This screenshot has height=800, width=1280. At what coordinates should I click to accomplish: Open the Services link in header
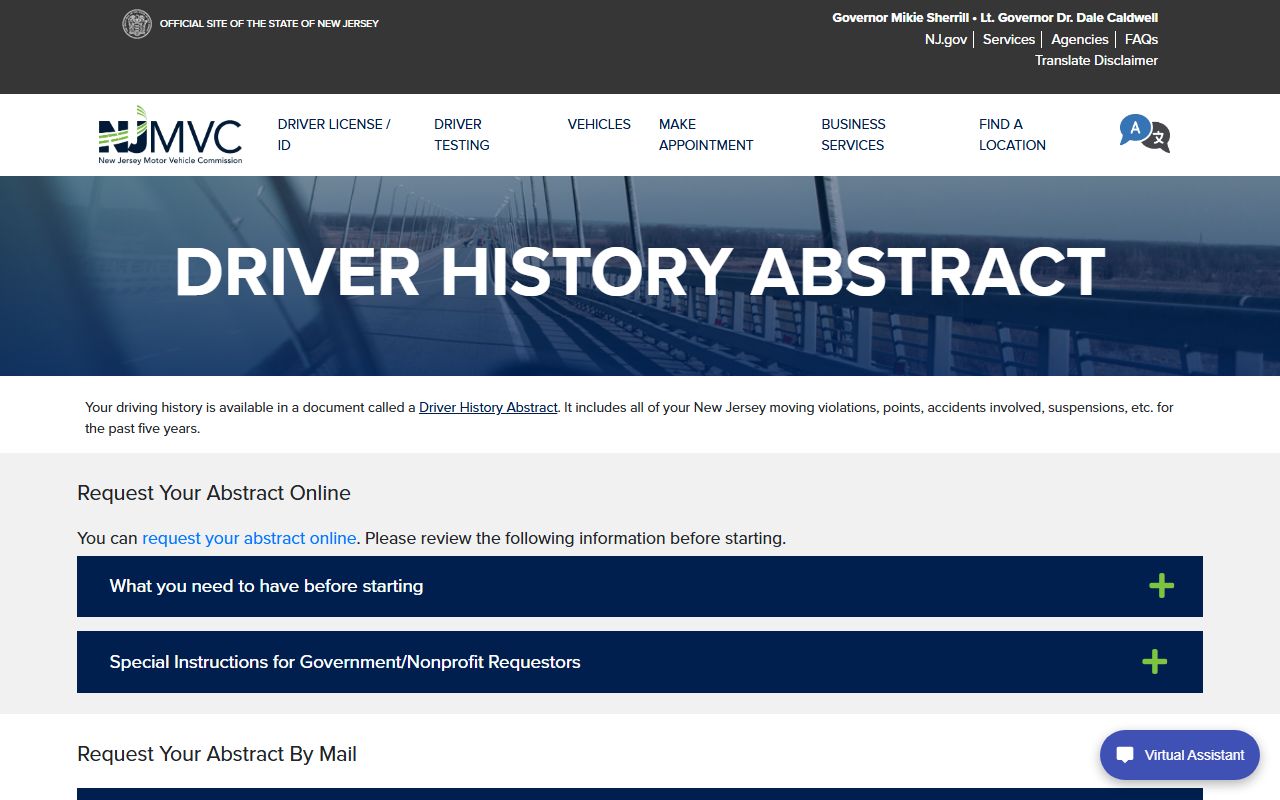pos(1008,39)
